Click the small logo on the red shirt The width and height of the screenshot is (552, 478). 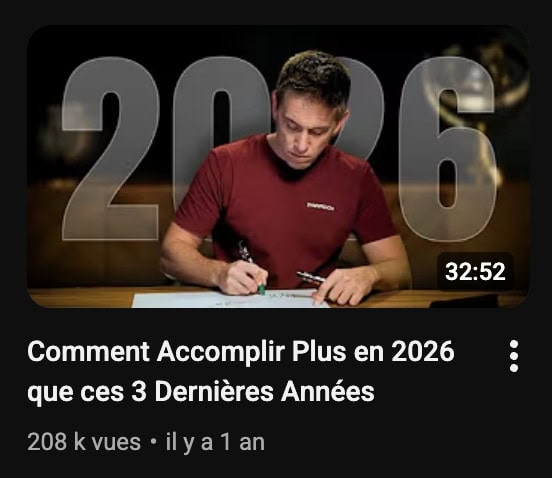click(x=320, y=207)
